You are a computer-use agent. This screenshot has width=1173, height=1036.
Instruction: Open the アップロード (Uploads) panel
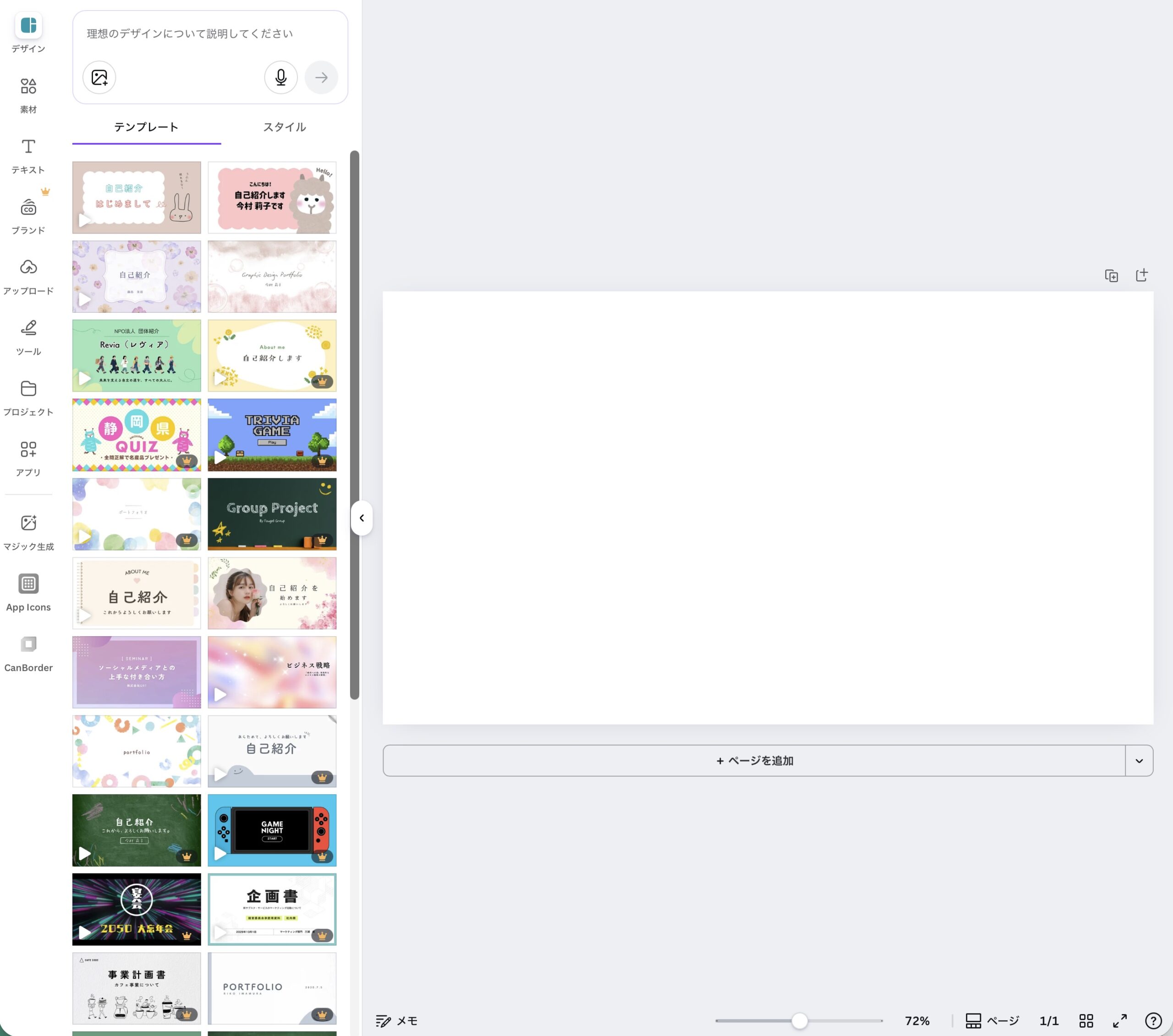(x=27, y=273)
